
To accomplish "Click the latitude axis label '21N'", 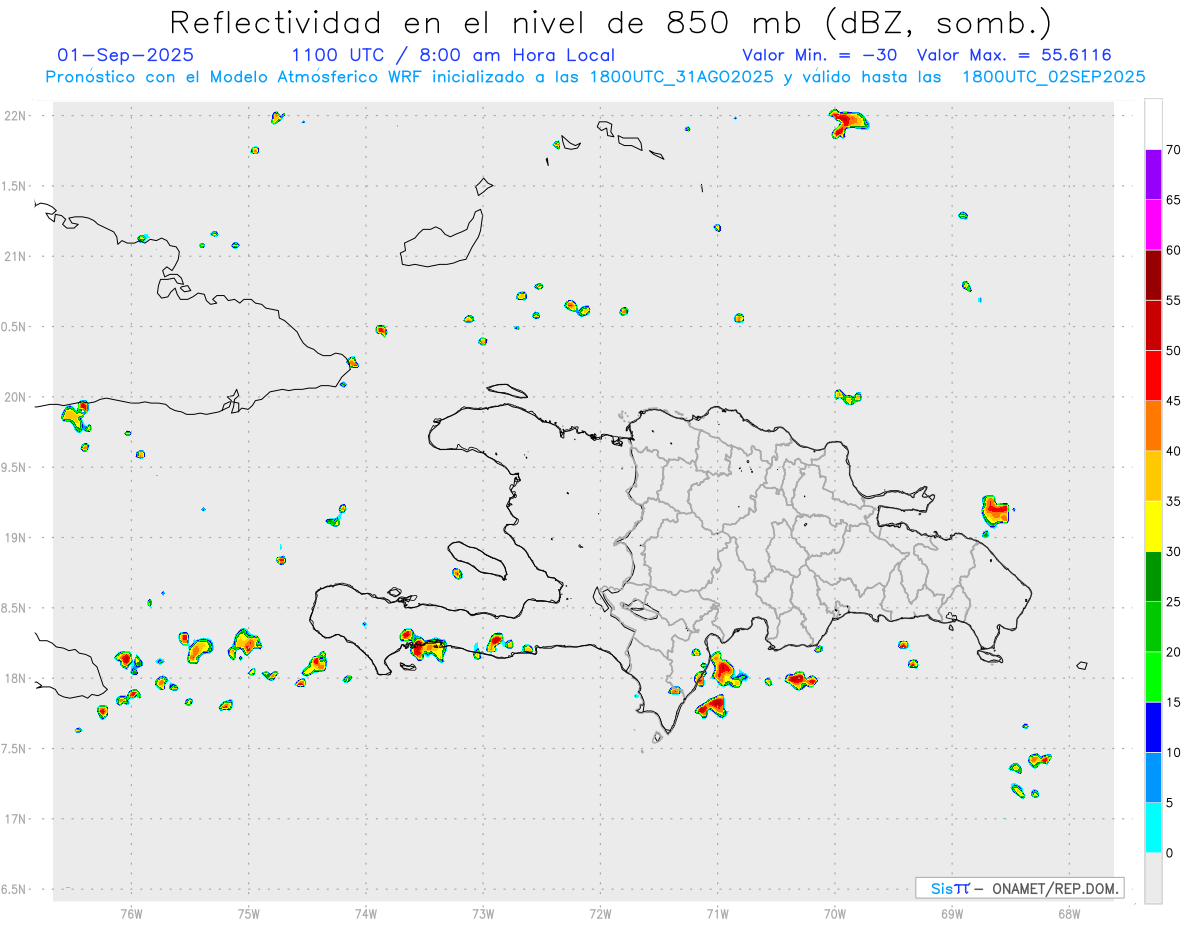I will (17, 256).
